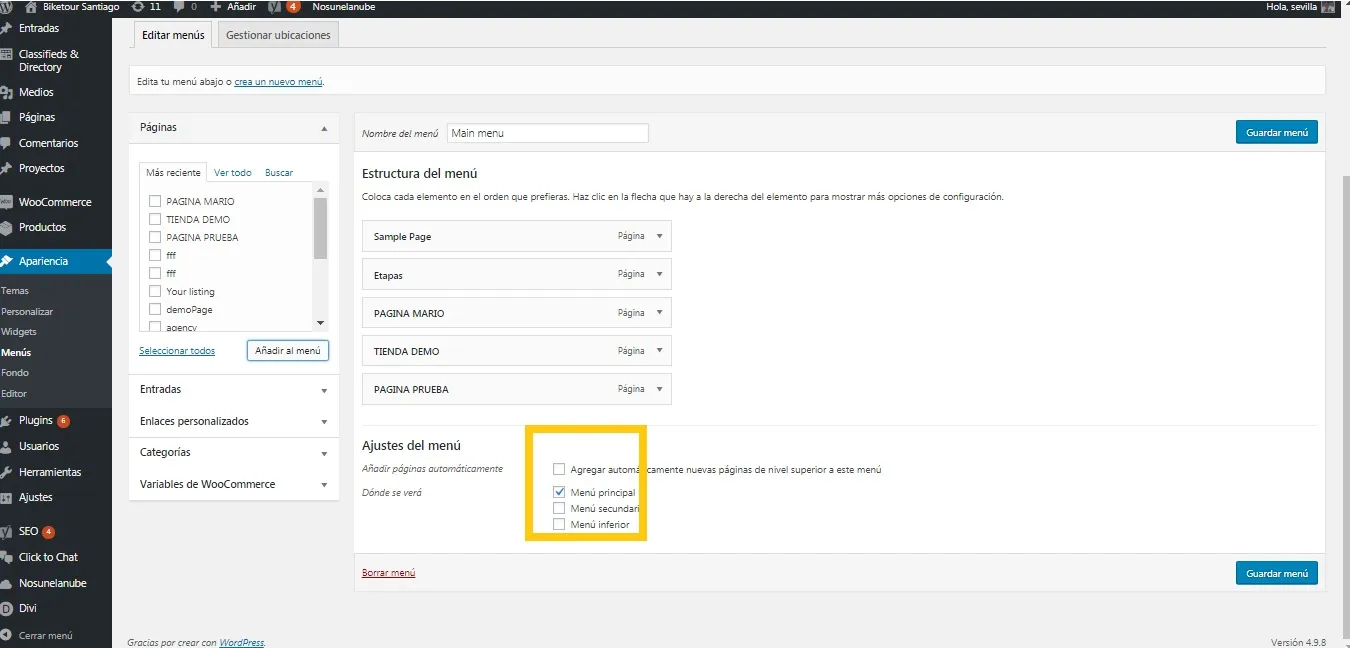Uncheck the Menú principal location checkbox
This screenshot has height=648, width=1350.
559,492
